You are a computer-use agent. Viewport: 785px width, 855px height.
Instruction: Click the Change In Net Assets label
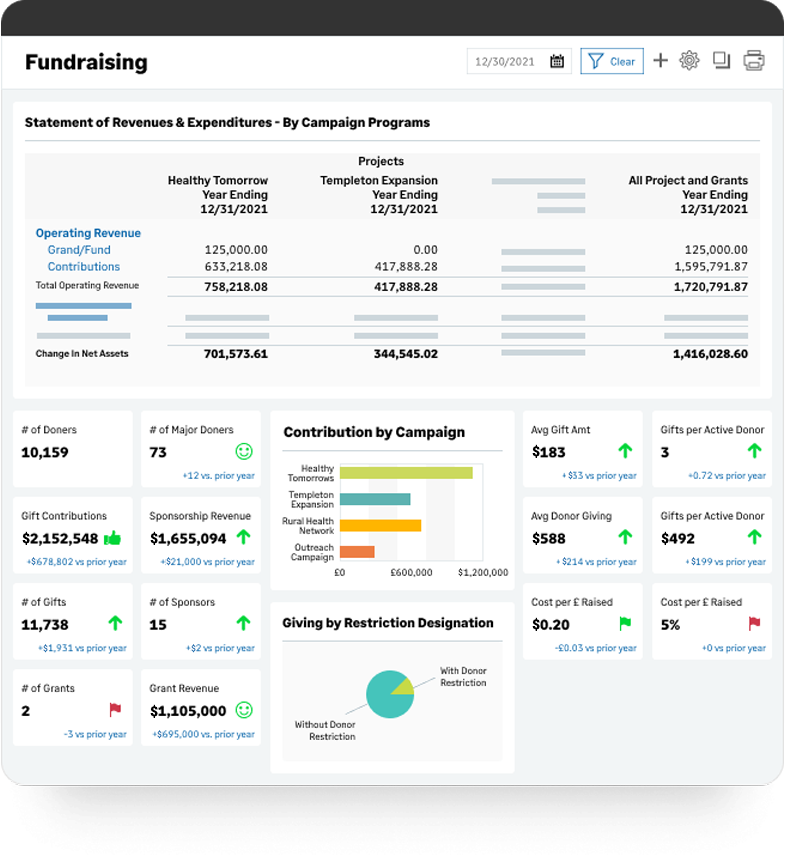(82, 353)
